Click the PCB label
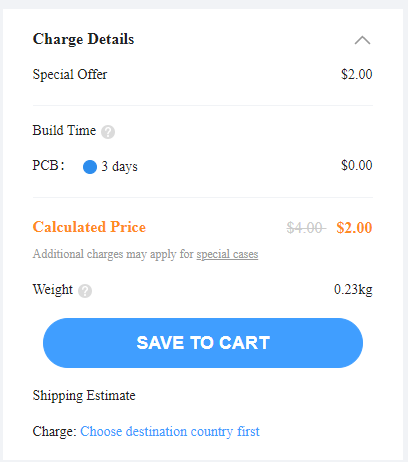Viewport: 408px width, 462px height. (x=48, y=165)
